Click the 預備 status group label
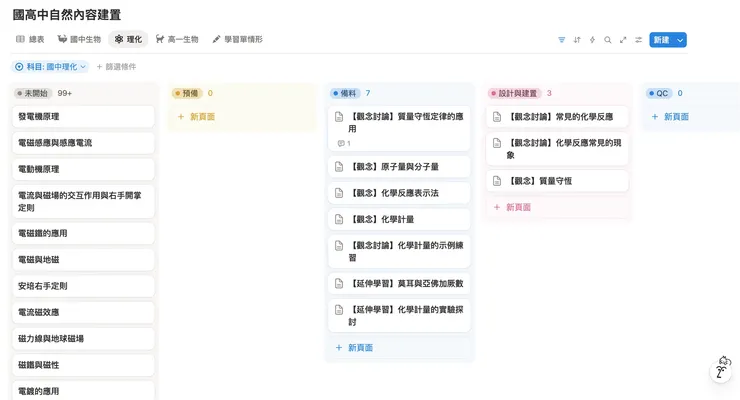The width and height of the screenshot is (740, 400). coord(187,93)
